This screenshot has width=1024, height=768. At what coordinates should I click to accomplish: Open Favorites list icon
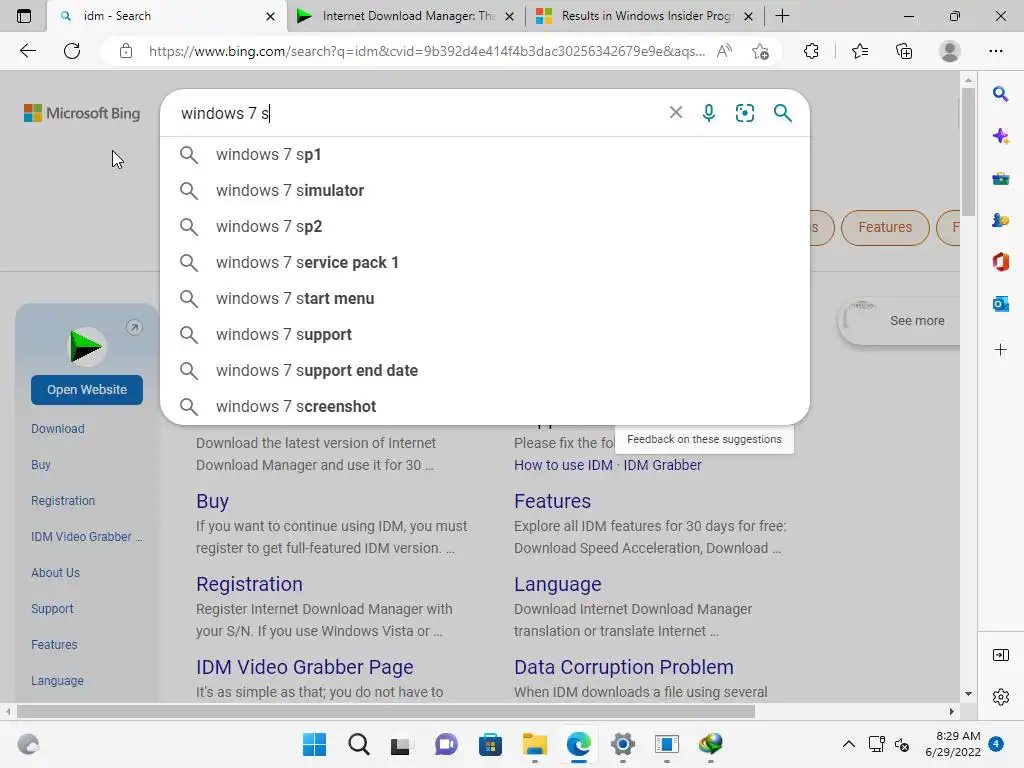point(860,51)
